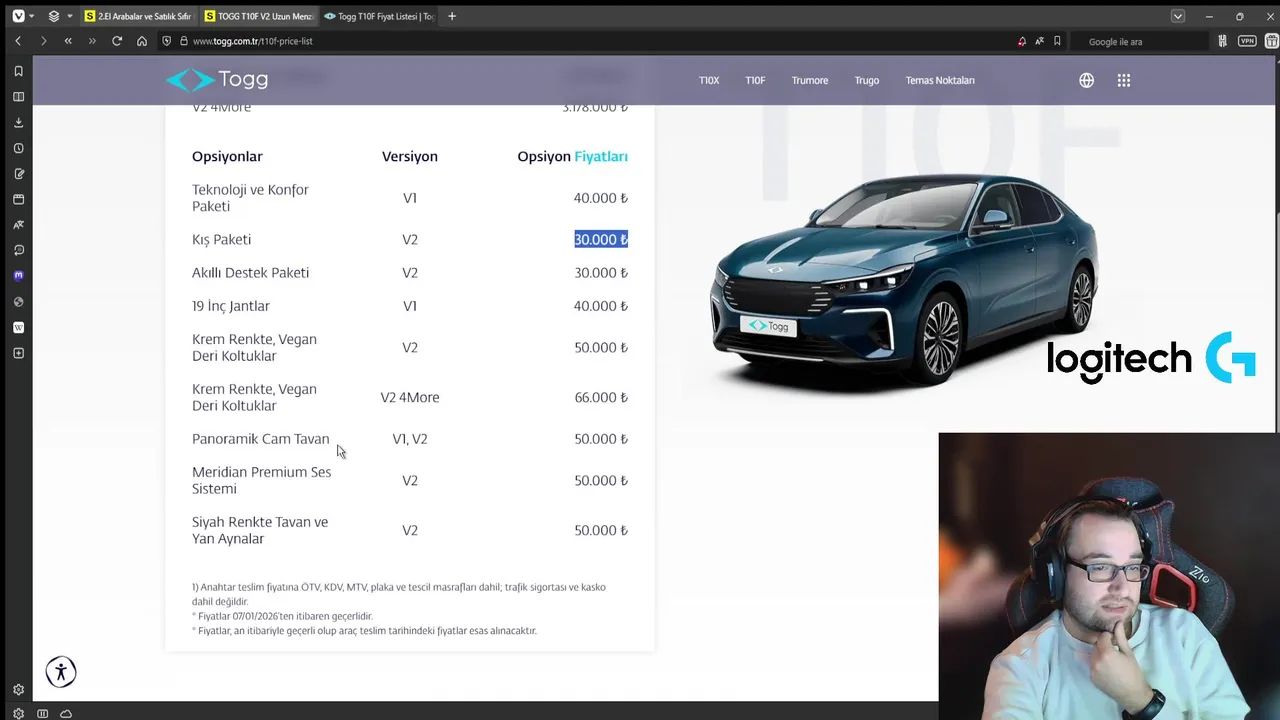1280x720 pixels.
Task: Change language with globe icon
Action: (x=1086, y=80)
